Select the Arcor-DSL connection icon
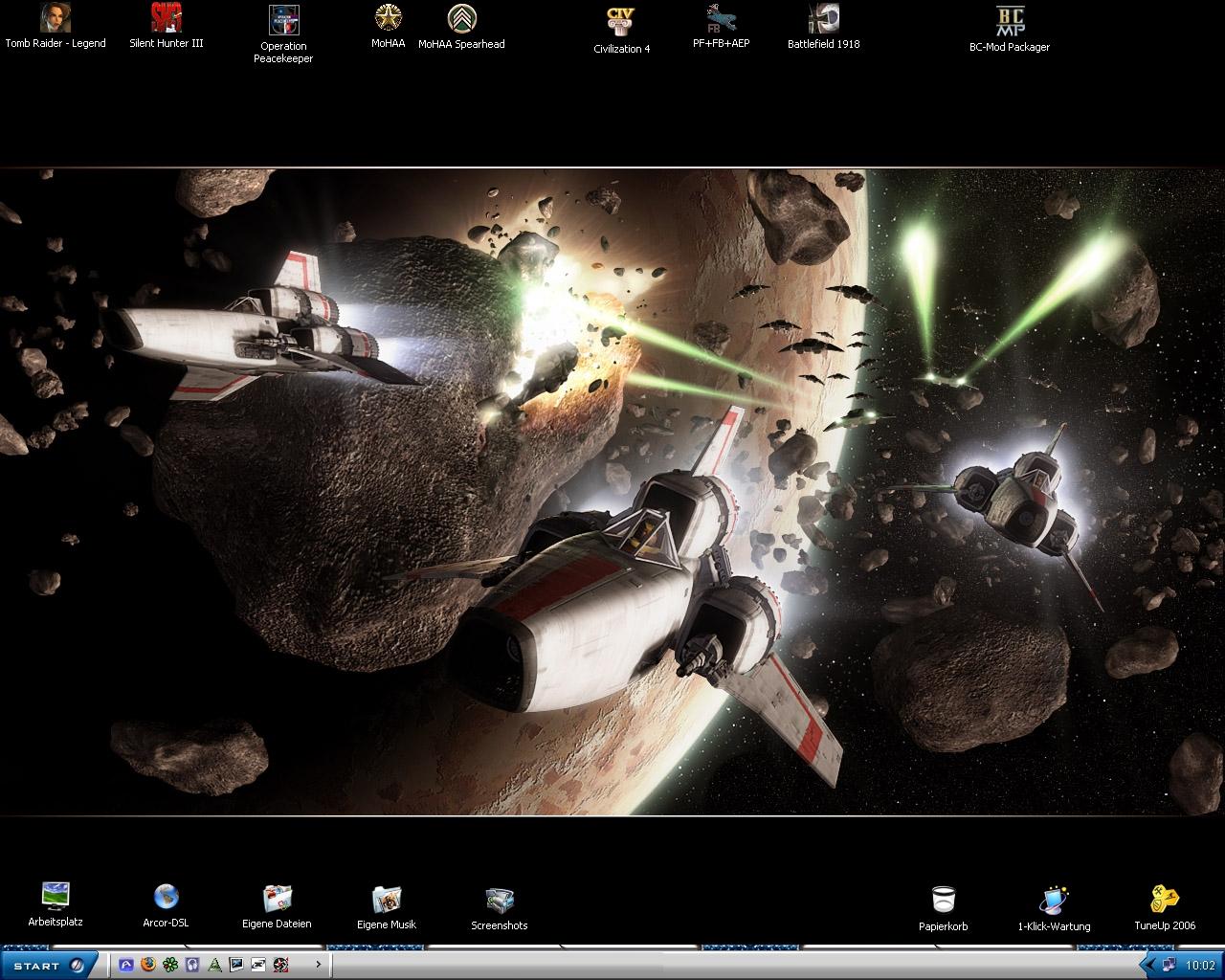Image resolution: width=1225 pixels, height=980 pixels. tap(166, 905)
